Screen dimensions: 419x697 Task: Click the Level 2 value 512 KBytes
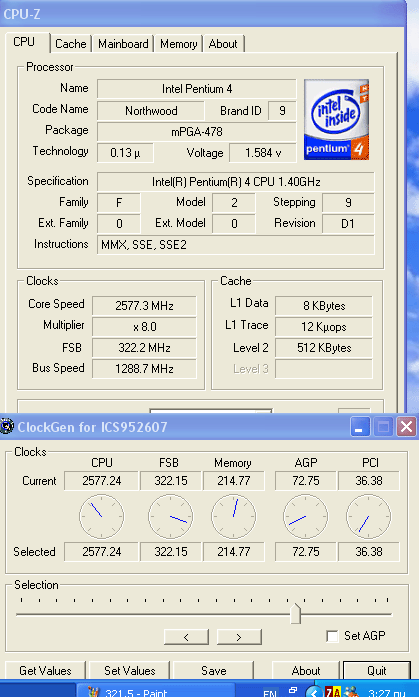tap(324, 348)
